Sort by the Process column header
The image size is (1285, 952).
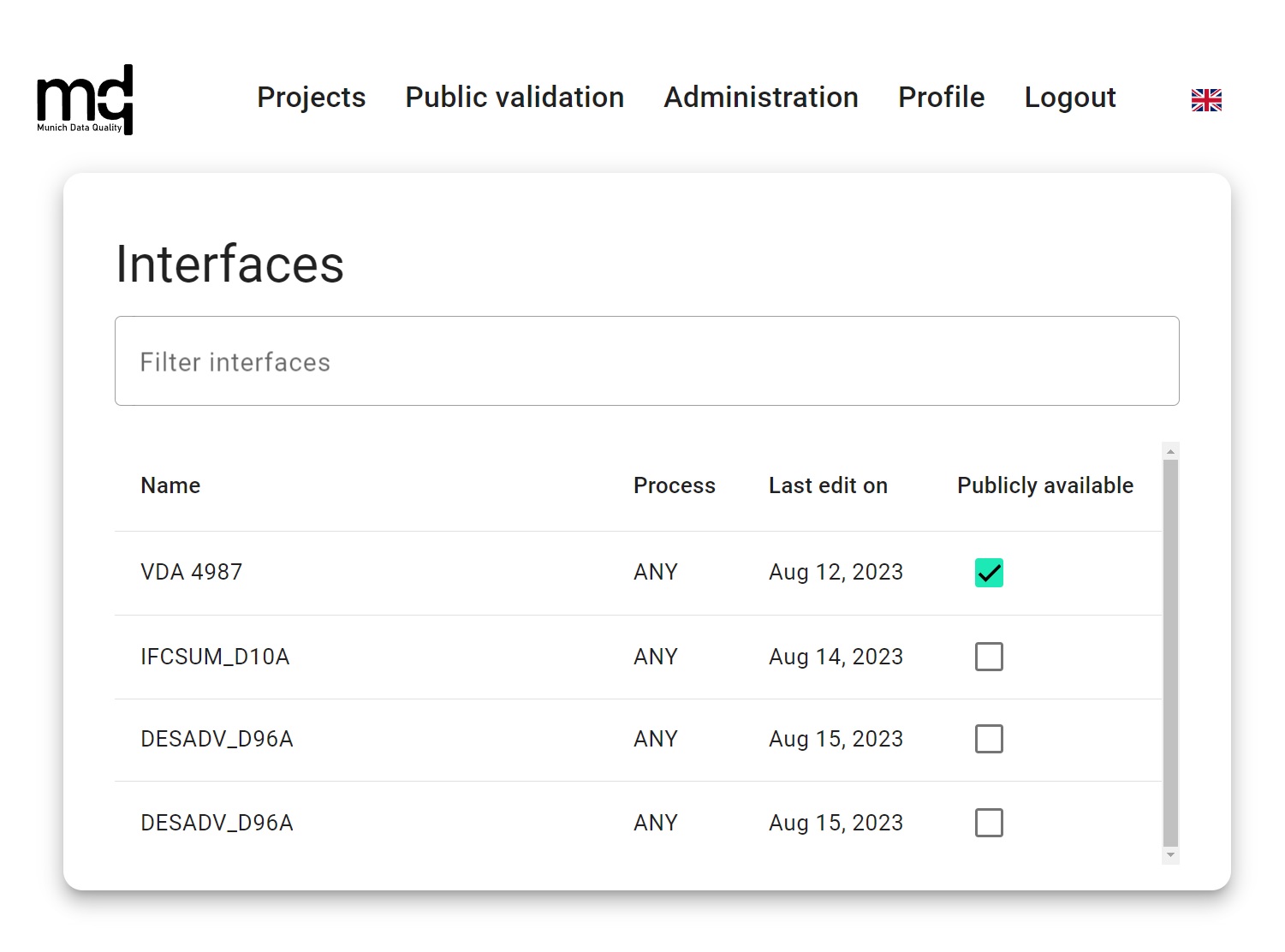[675, 485]
